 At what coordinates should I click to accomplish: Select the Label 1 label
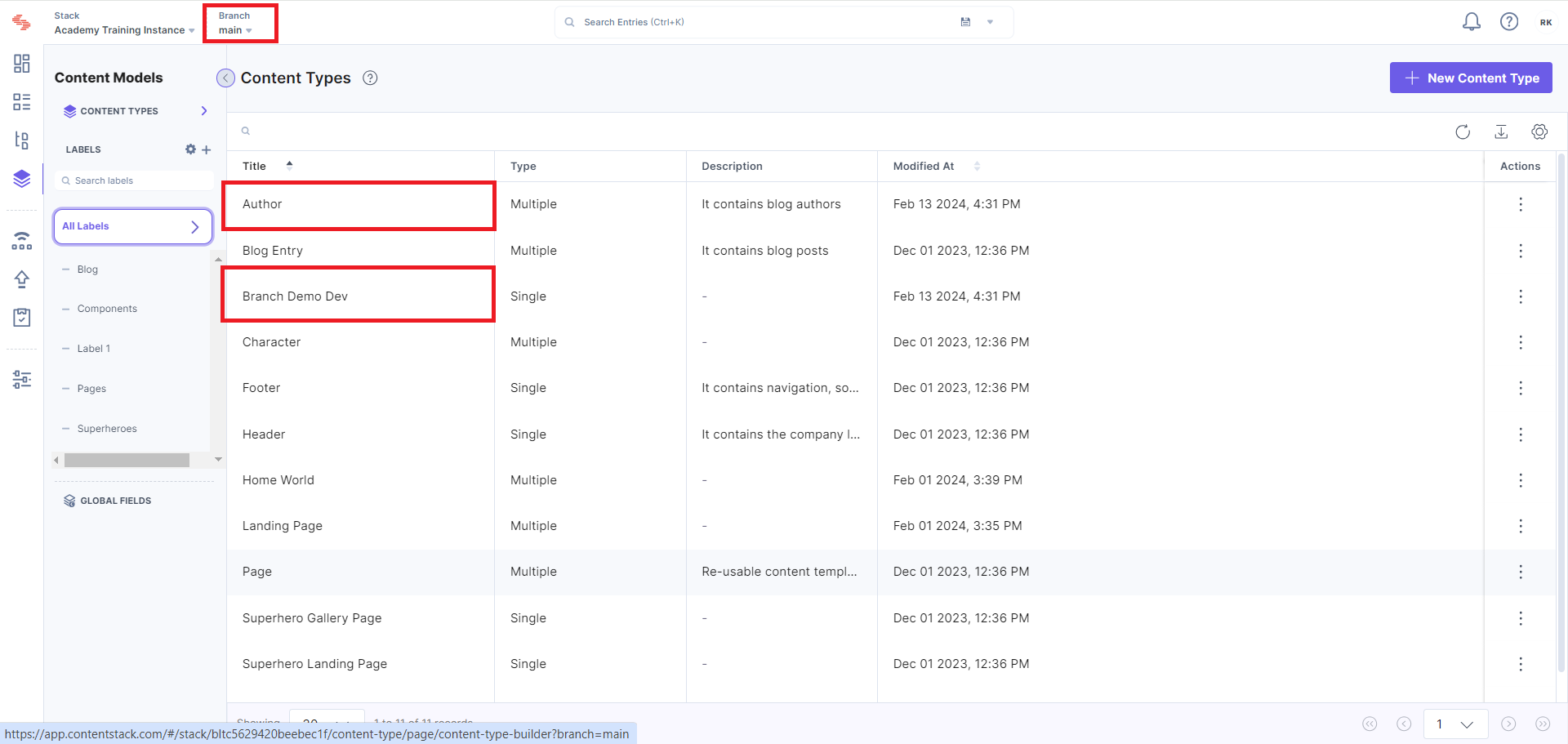[94, 349]
